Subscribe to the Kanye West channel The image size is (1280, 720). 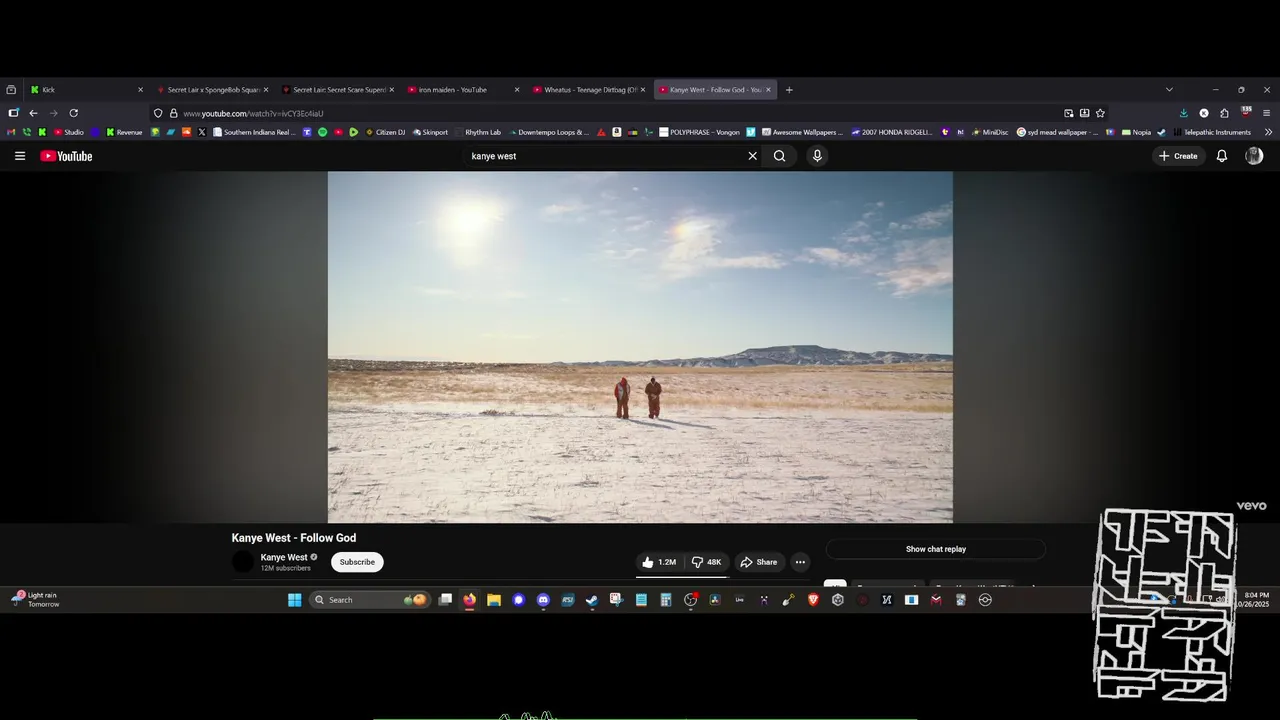(357, 562)
